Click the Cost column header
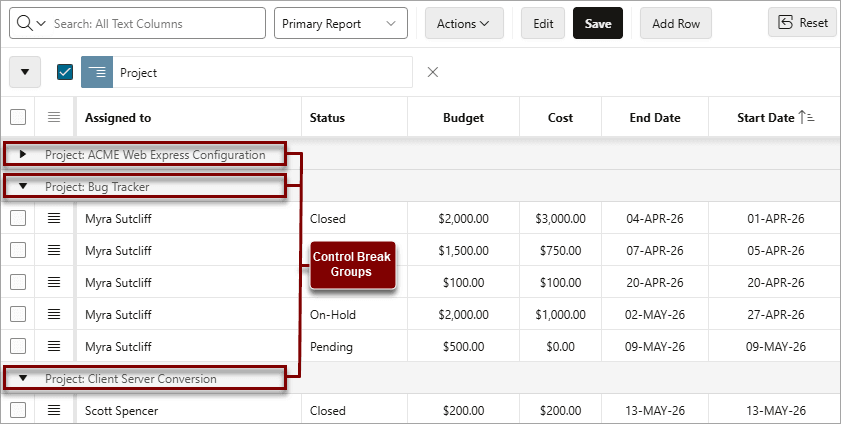 coord(560,118)
